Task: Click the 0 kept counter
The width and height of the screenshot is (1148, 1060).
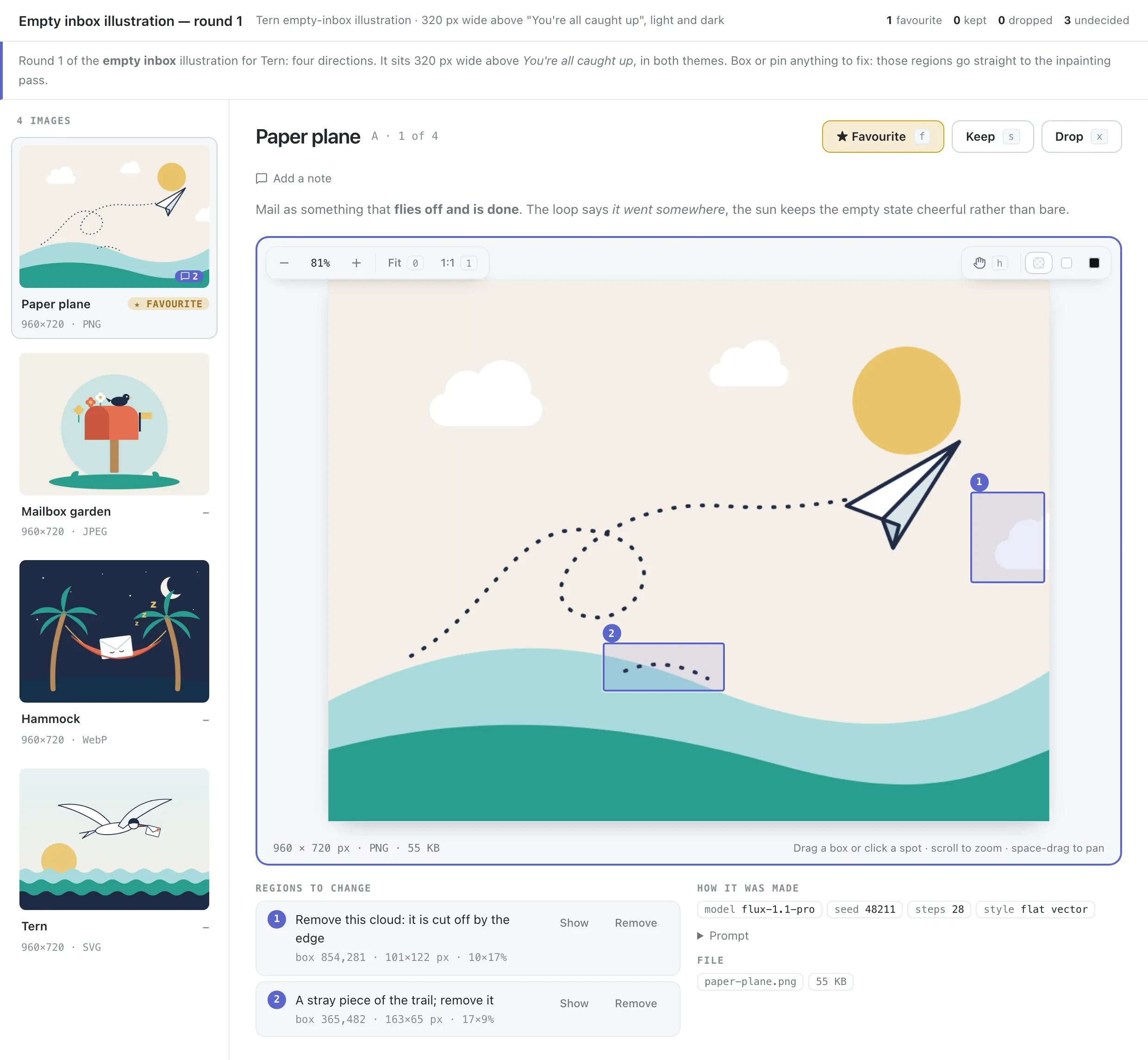Action: coord(970,20)
